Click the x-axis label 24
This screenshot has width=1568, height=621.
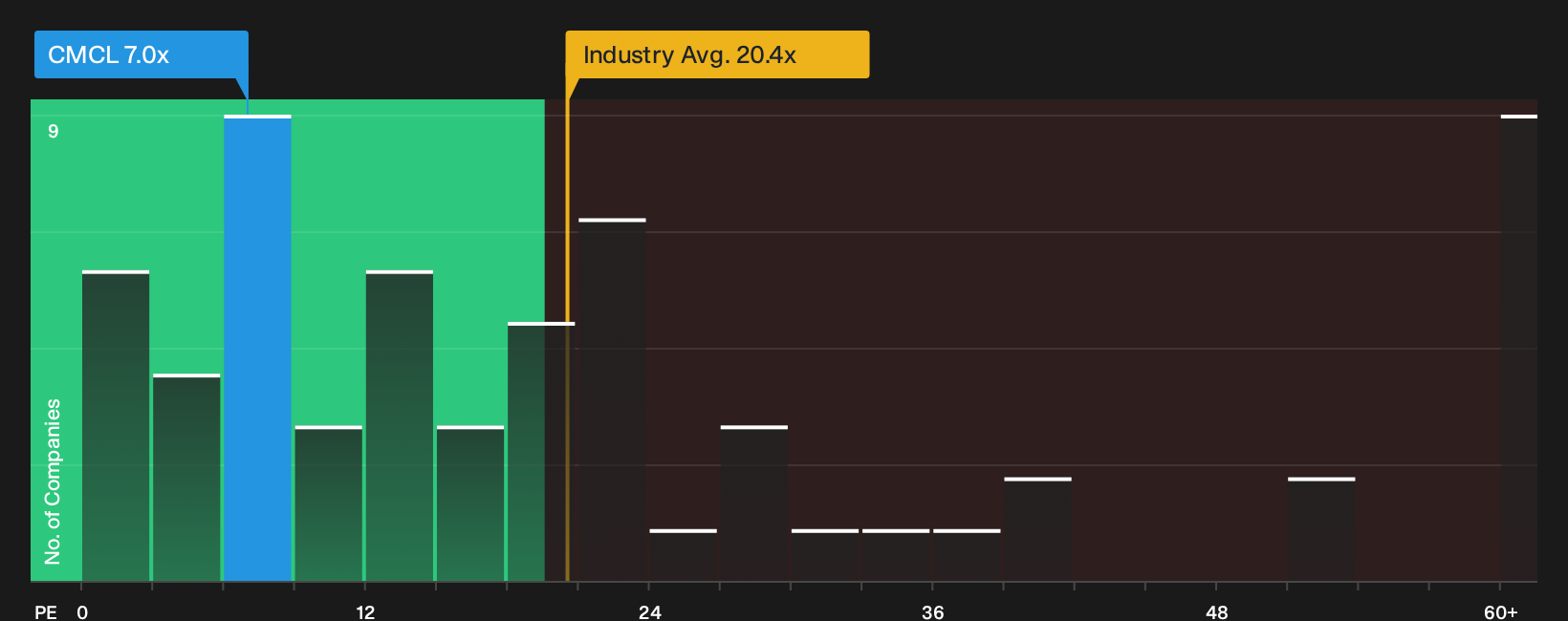coord(649,611)
